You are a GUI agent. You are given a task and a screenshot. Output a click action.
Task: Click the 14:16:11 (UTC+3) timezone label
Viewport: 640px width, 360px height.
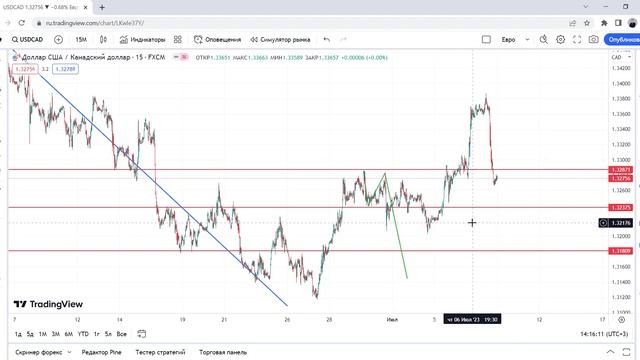(604, 334)
